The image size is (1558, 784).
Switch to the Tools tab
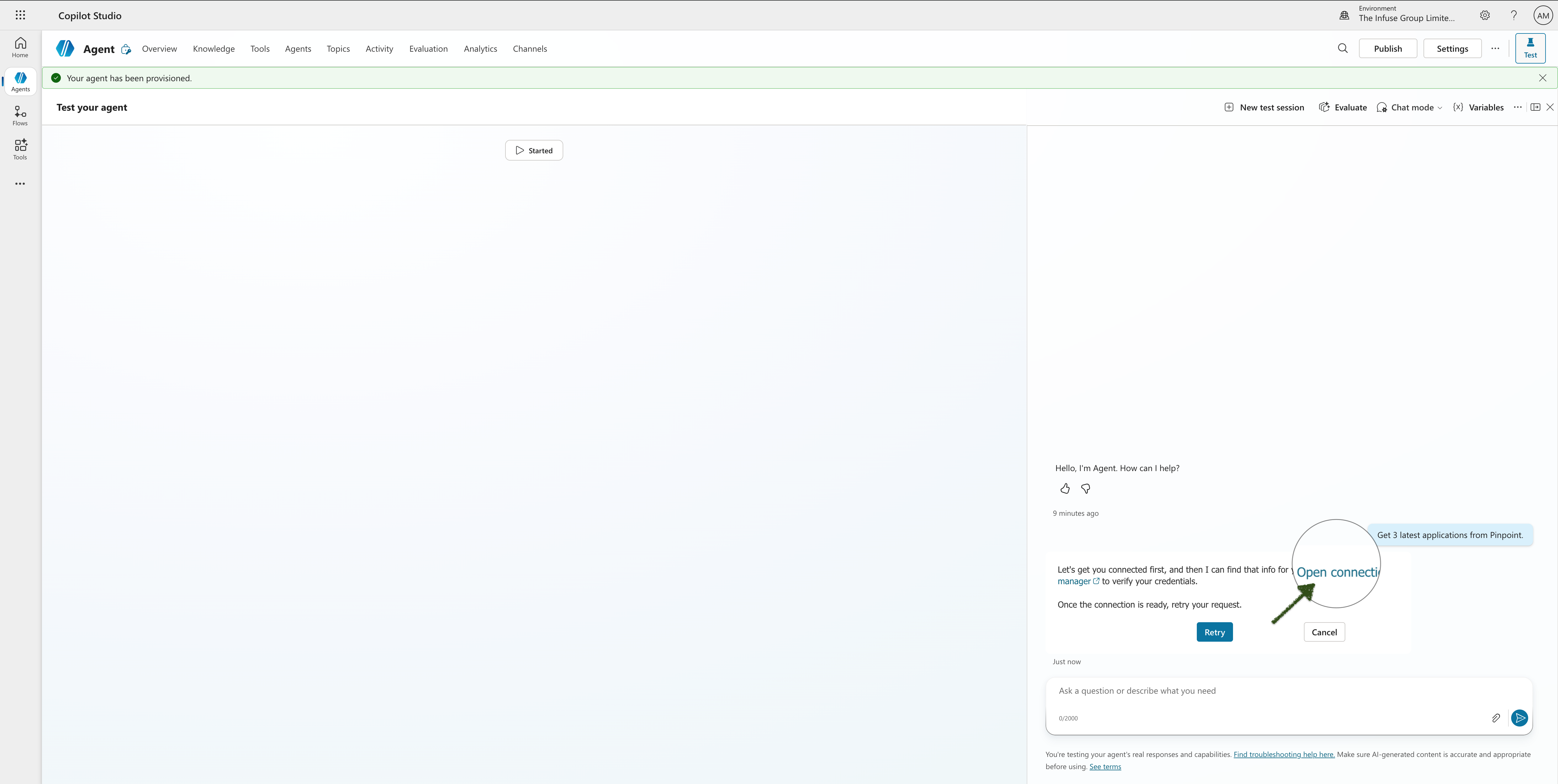pyautogui.click(x=260, y=49)
